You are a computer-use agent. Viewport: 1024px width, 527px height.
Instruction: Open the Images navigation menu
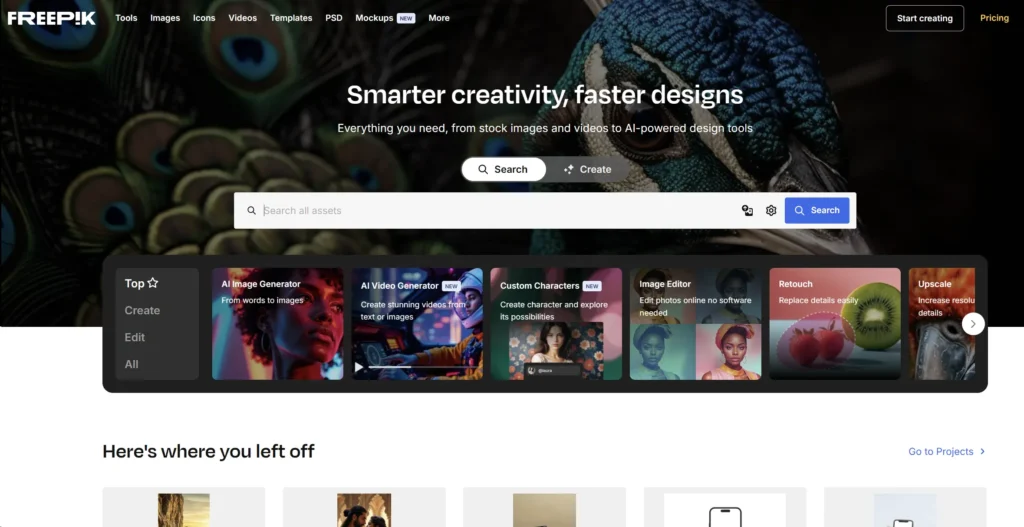pyautogui.click(x=165, y=18)
